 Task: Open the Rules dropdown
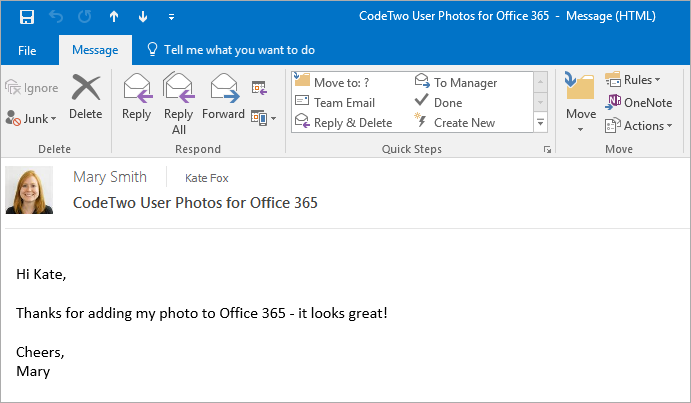click(633, 80)
